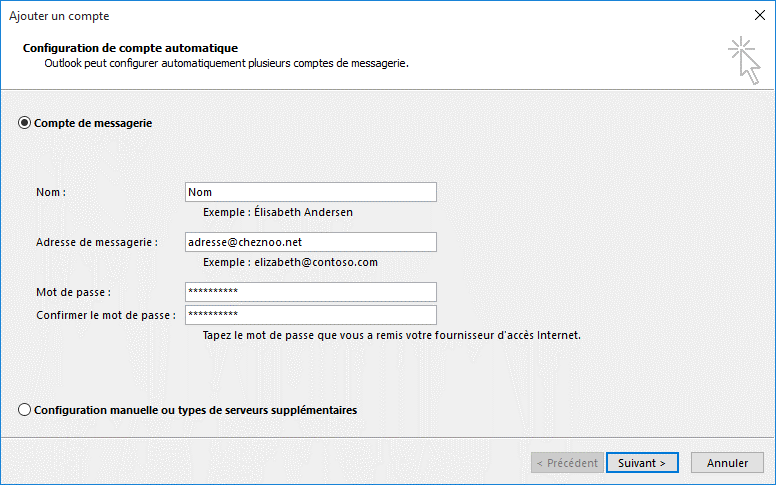Focus the Nom text field
Screen dimensions: 776x485
click(311, 192)
